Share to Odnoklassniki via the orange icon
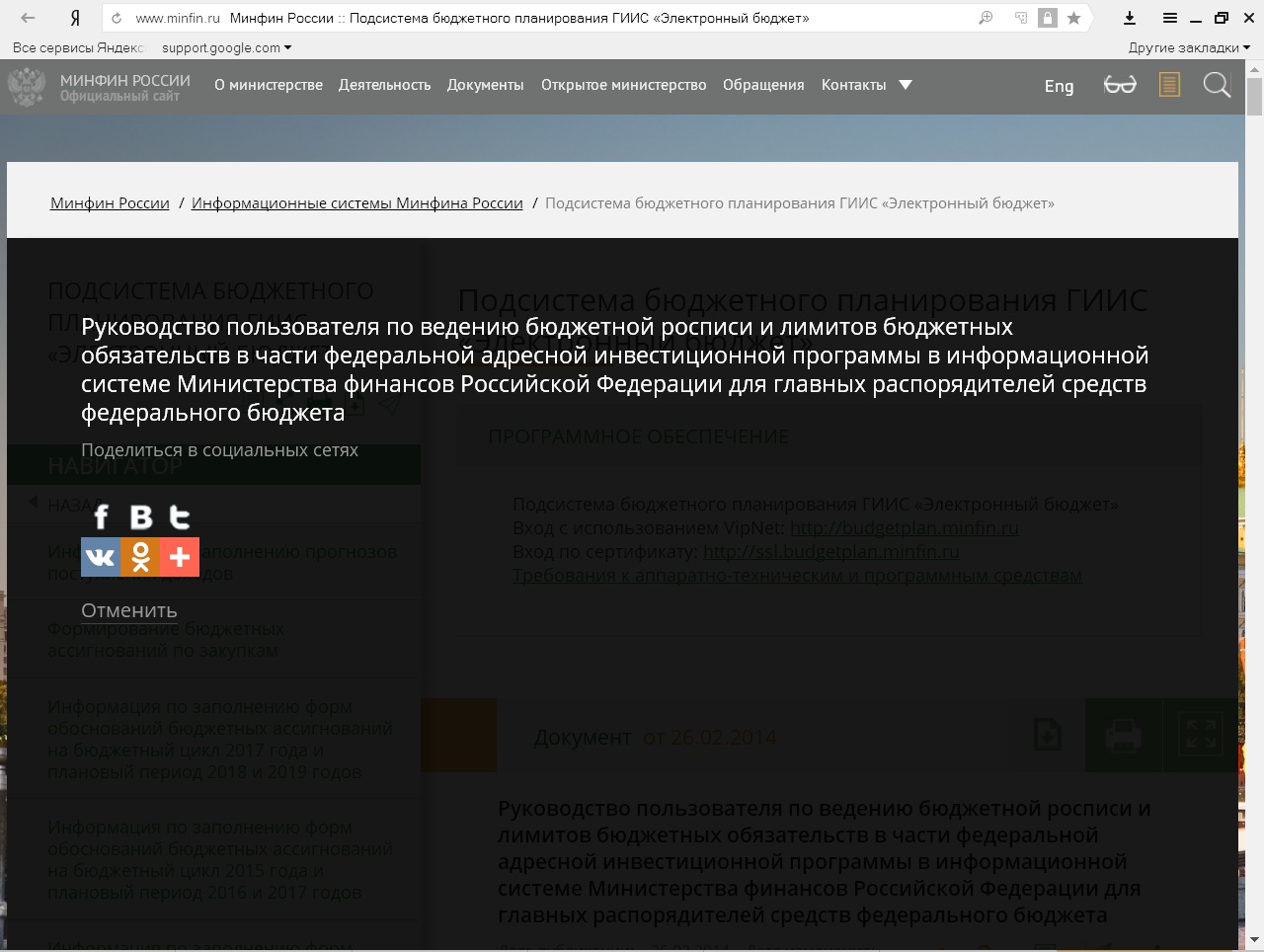This screenshot has width=1264, height=952. (x=140, y=557)
